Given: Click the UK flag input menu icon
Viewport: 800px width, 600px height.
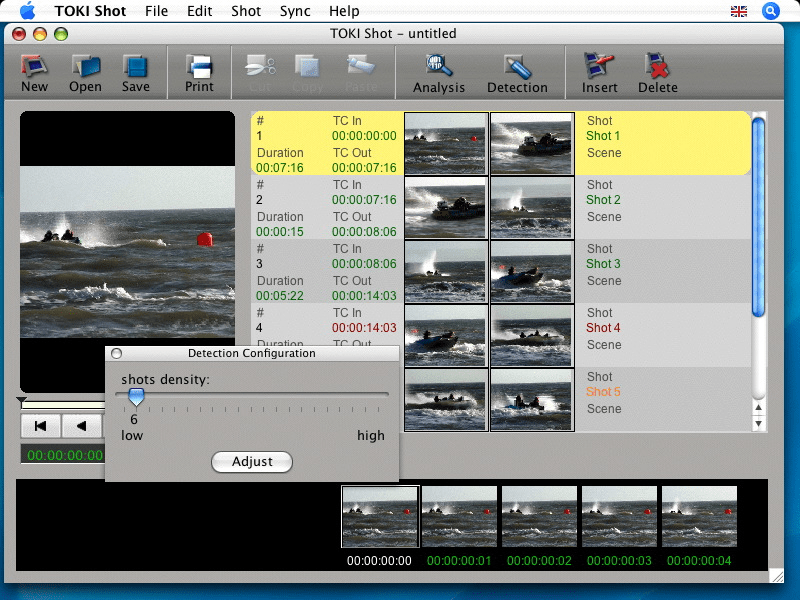Looking at the screenshot, I should (739, 11).
